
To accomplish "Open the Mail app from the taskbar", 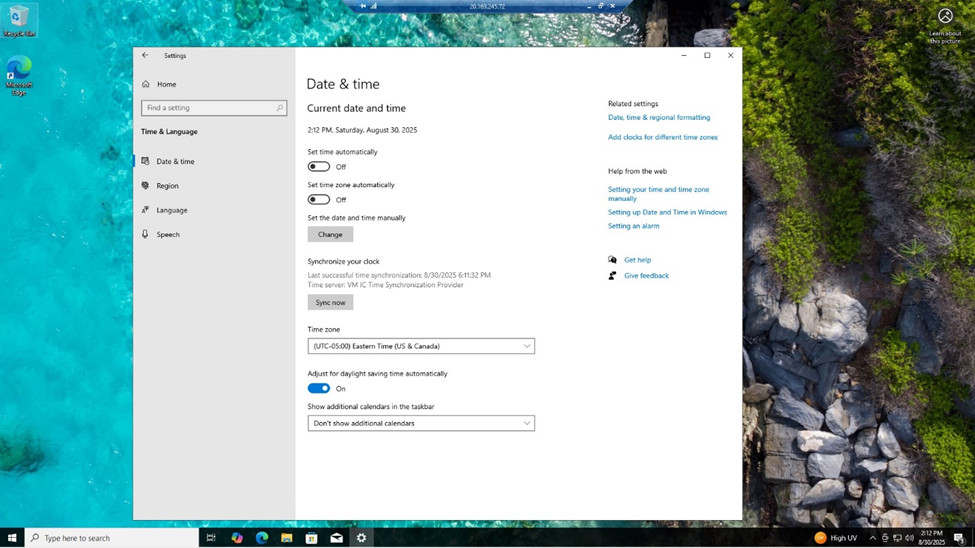I will pyautogui.click(x=337, y=538).
